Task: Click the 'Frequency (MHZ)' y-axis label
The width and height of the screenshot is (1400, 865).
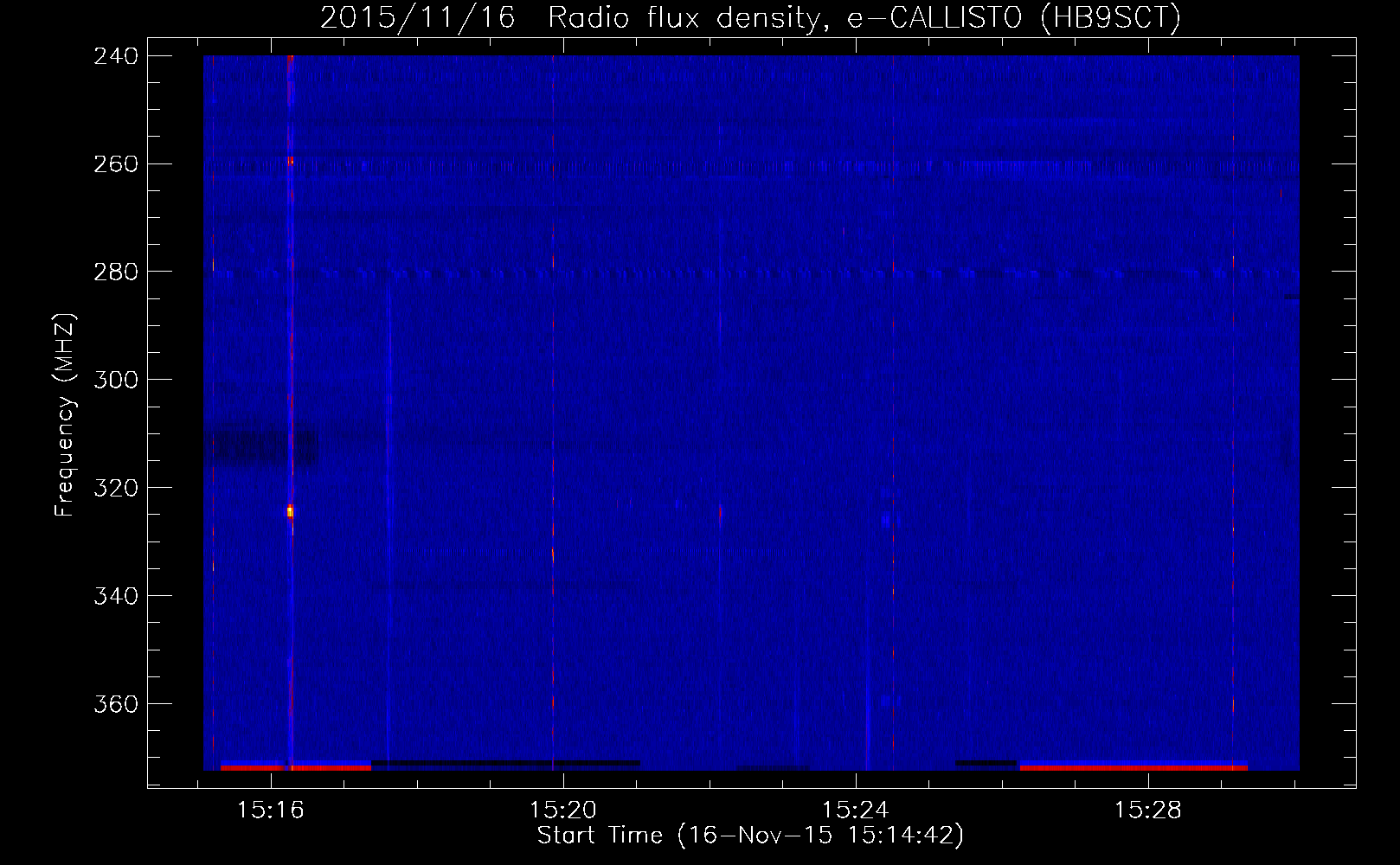Action: click(65, 415)
